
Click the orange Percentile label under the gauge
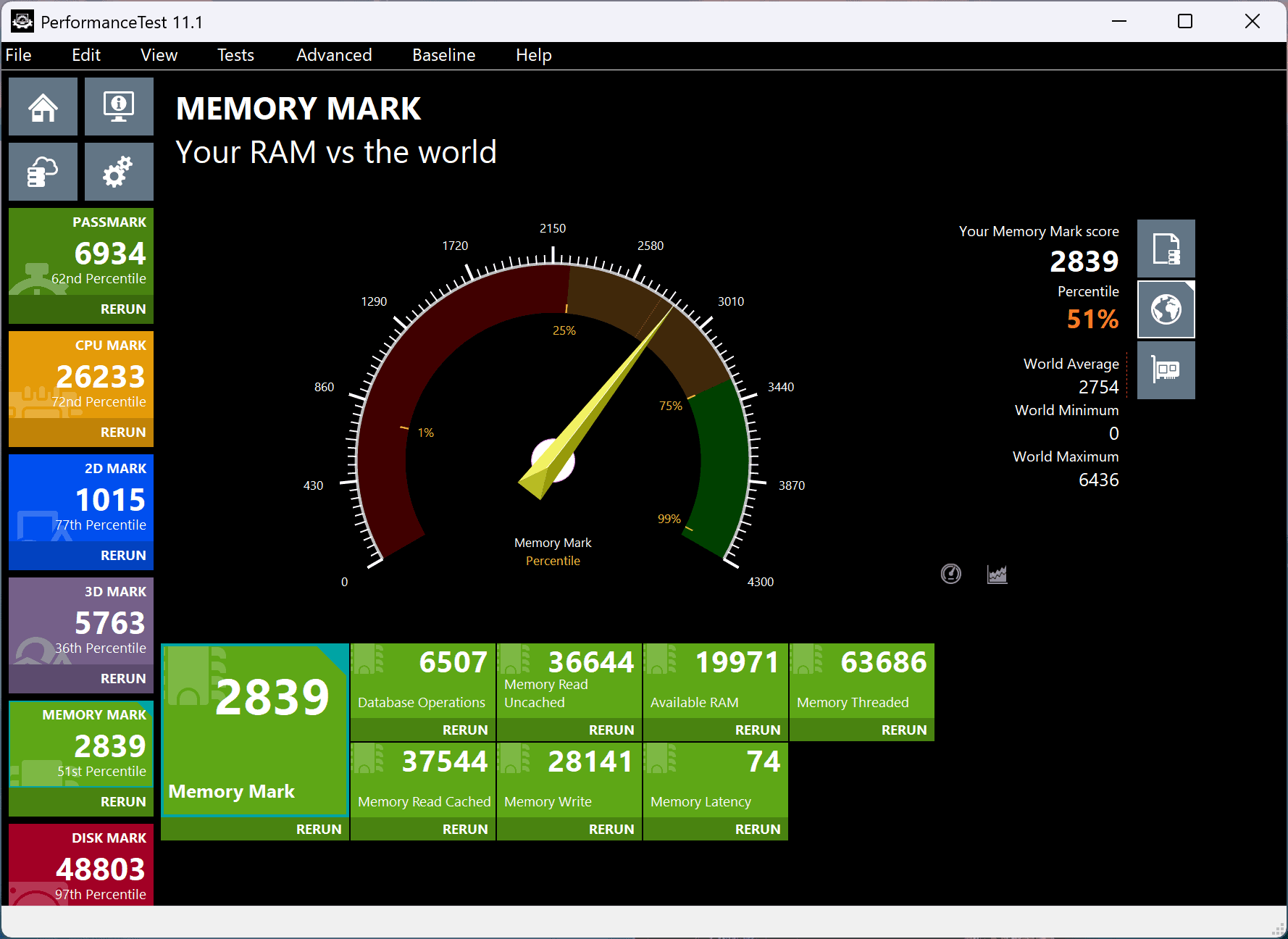pos(553,561)
